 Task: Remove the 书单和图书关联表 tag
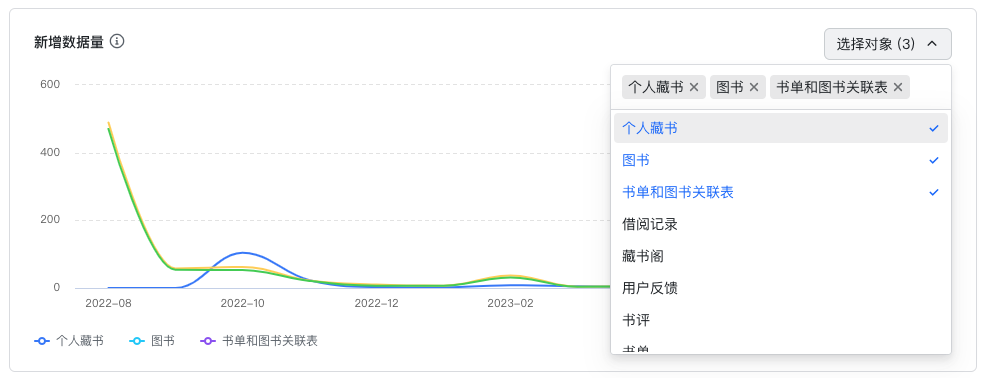click(897, 87)
